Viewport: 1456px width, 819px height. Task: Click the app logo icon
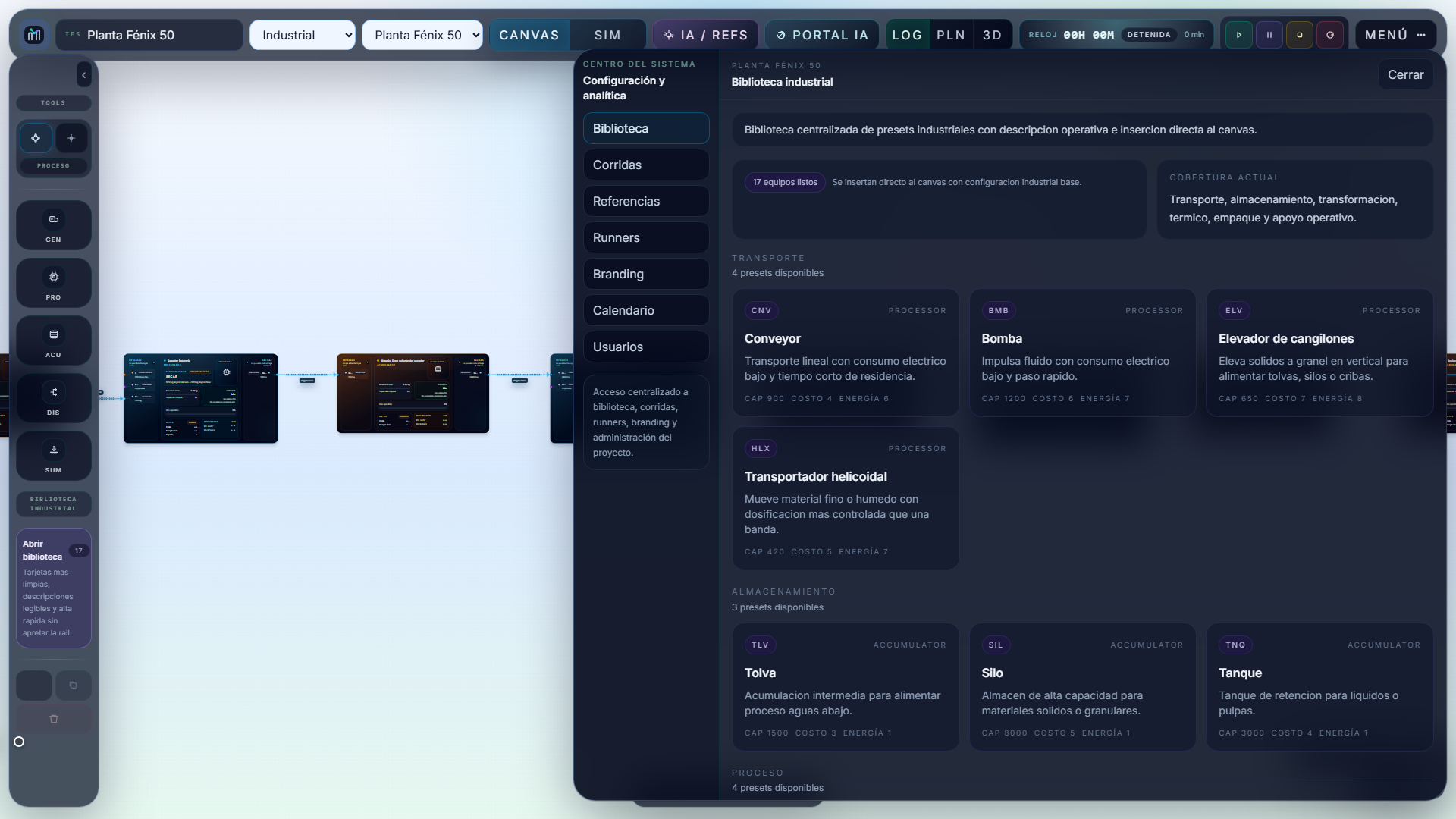(34, 35)
